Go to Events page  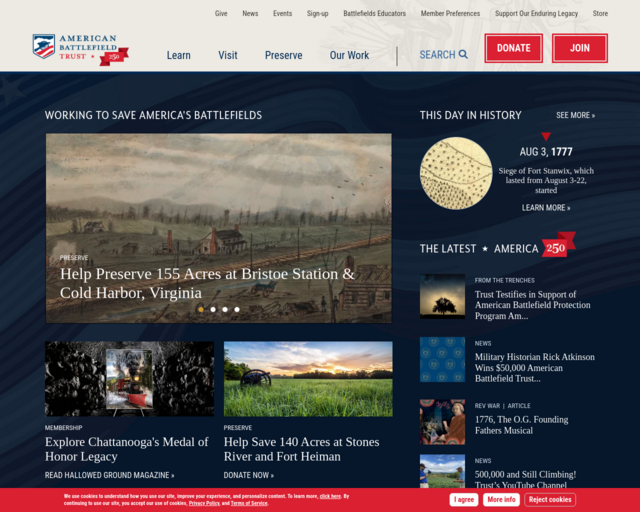point(282,13)
